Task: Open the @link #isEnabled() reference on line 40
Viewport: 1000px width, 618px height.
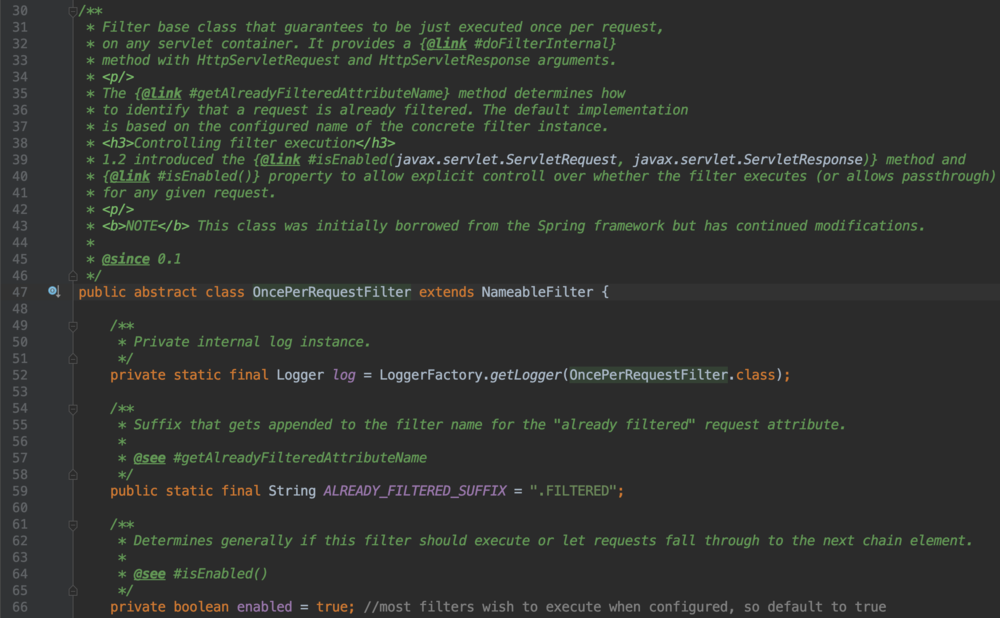Action: (181, 177)
